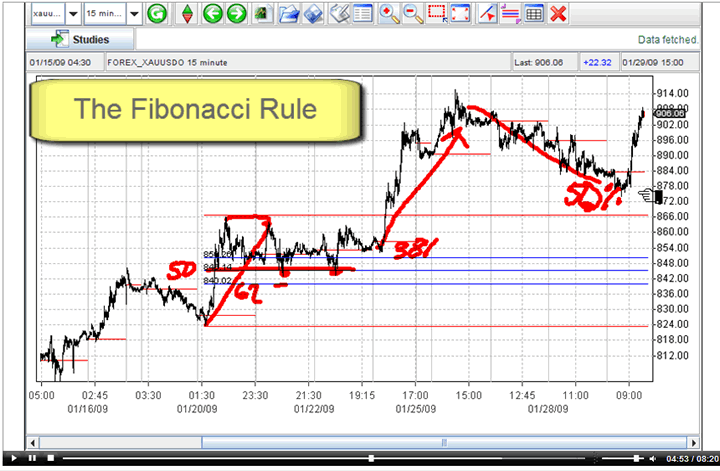Click the paintbrush edit icon
This screenshot has height=471, width=720.
340,14
